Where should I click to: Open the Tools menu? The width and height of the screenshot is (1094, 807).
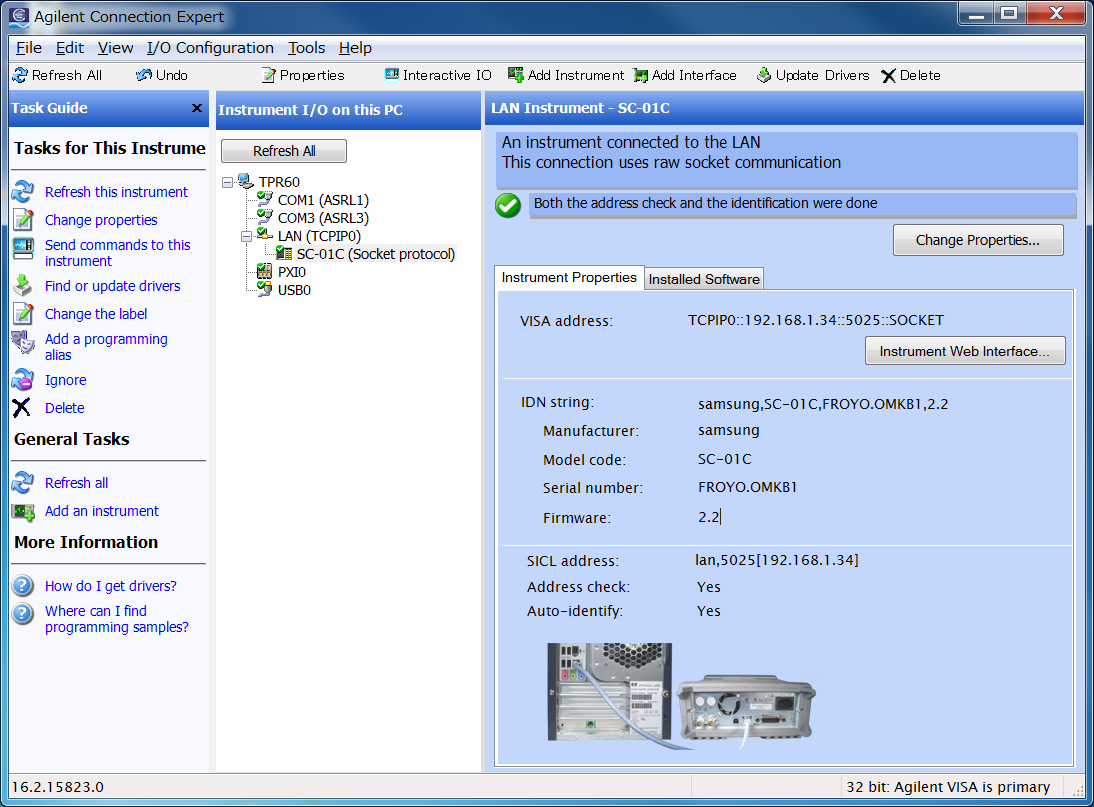(x=306, y=47)
